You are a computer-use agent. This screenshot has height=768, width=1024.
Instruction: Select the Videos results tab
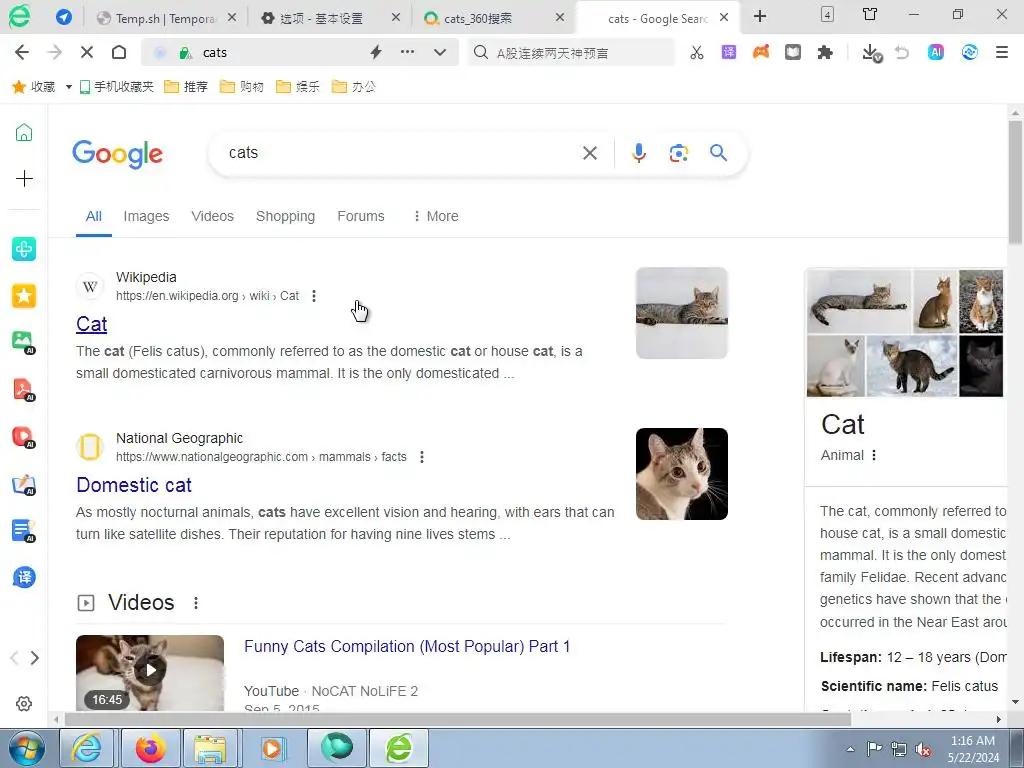tap(212, 216)
